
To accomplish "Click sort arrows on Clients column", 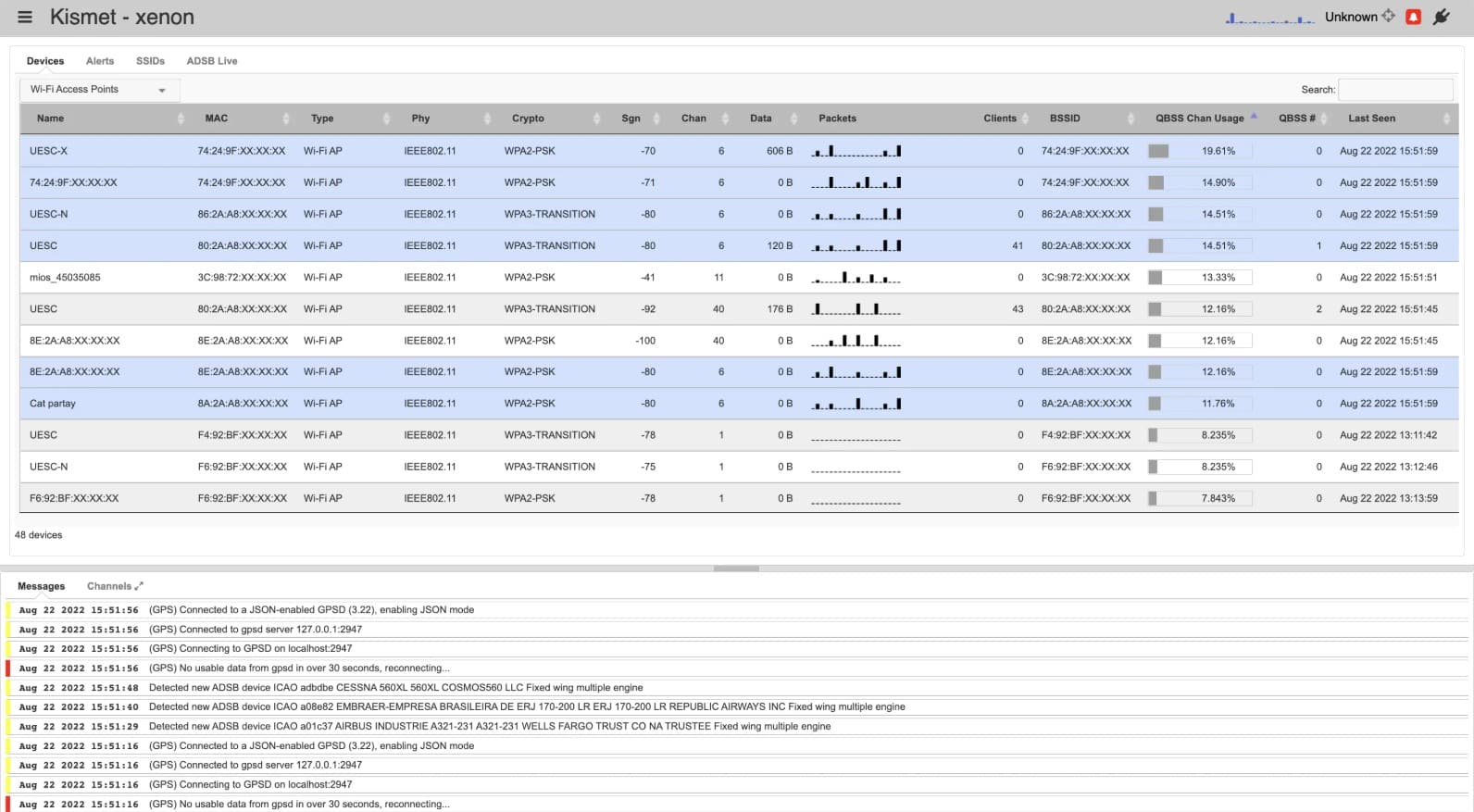I will (1025, 119).
